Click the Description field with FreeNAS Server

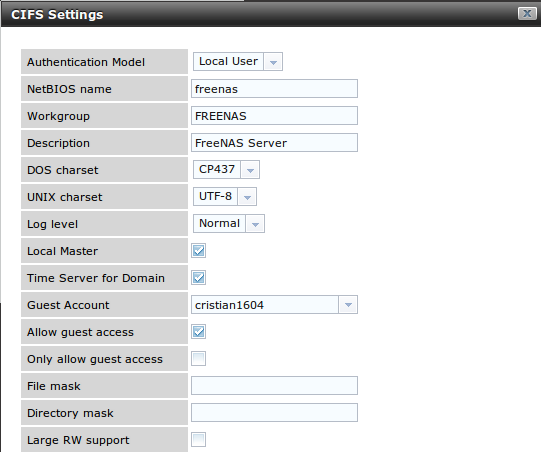tap(274, 143)
